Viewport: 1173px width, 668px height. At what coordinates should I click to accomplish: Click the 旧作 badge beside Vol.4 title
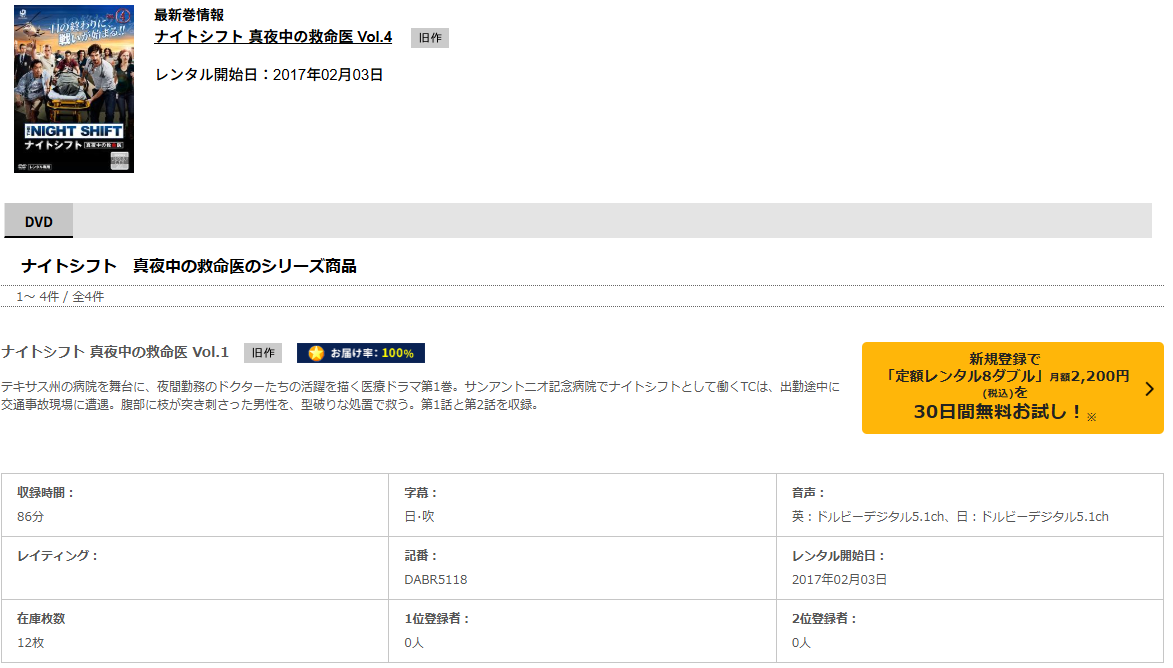point(429,37)
